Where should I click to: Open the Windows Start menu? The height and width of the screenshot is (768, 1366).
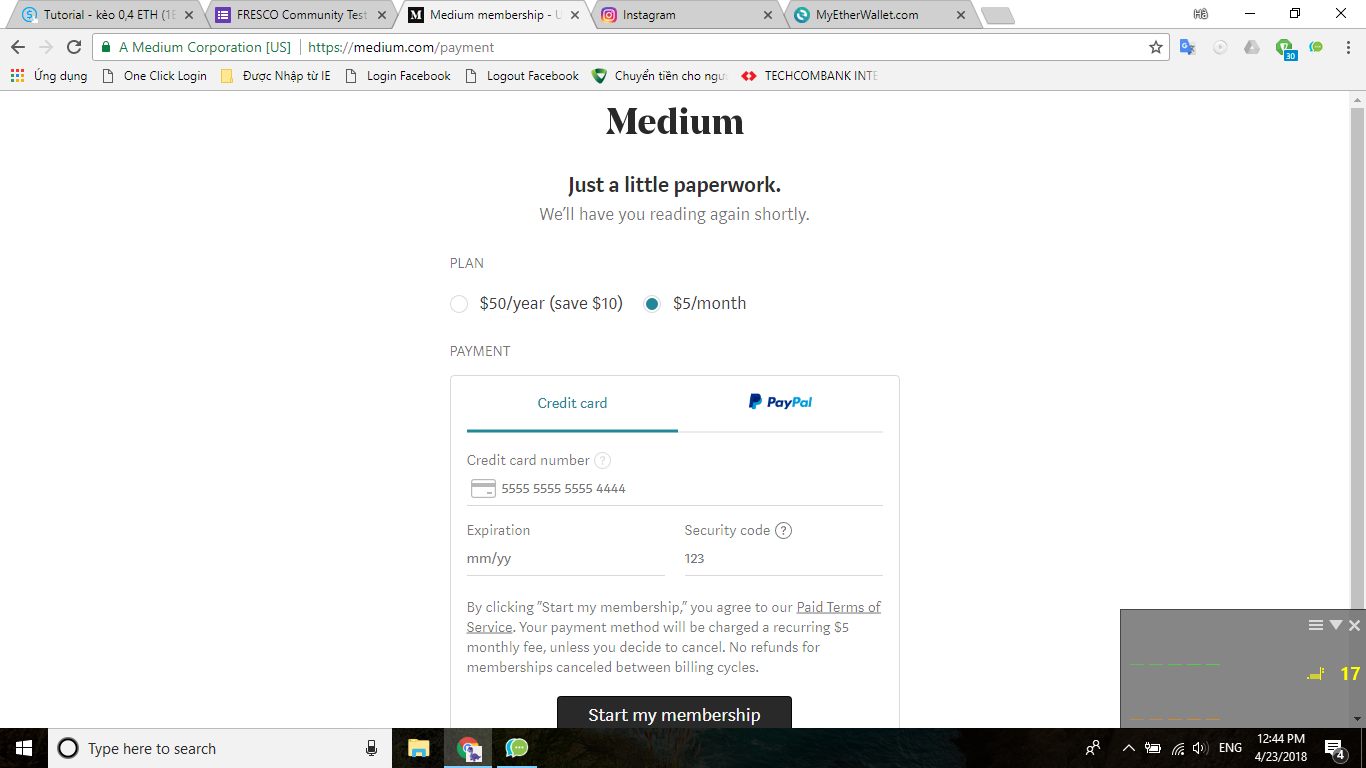(23, 748)
